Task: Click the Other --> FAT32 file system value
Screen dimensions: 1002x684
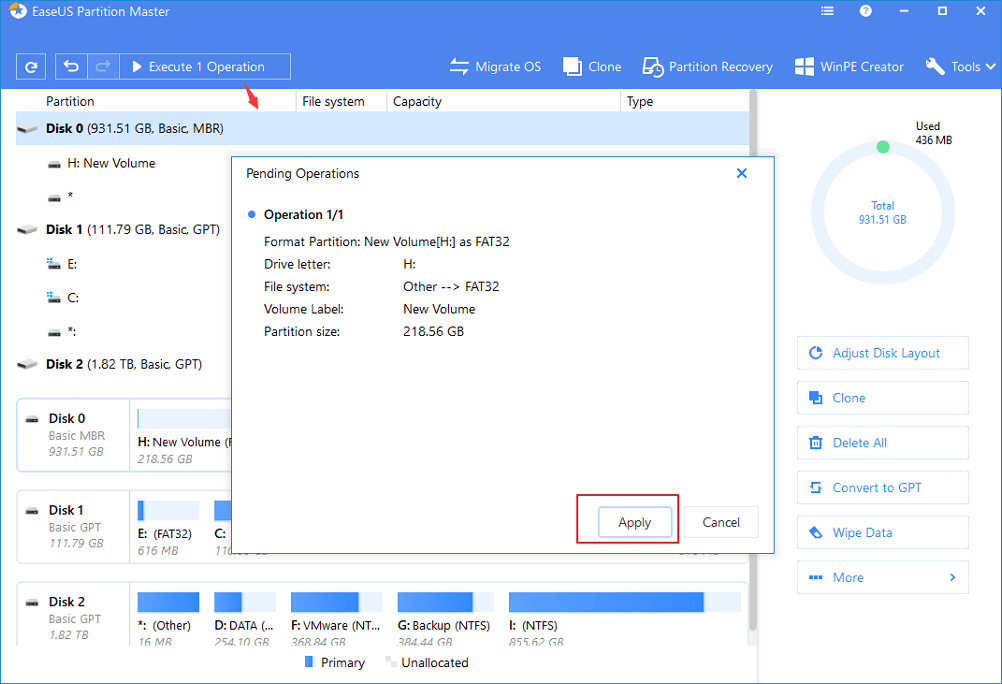Action: pyautogui.click(x=451, y=287)
